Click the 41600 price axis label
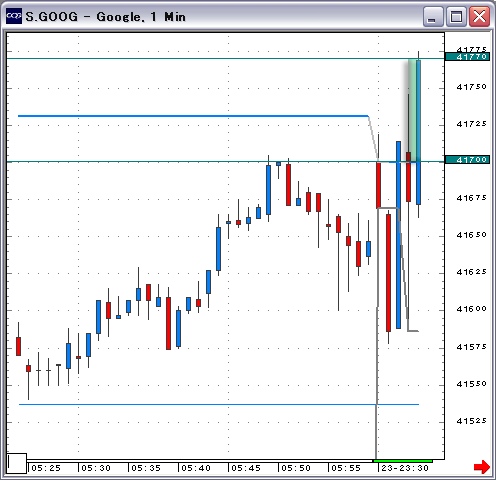The width and height of the screenshot is (496, 480). [x=471, y=309]
